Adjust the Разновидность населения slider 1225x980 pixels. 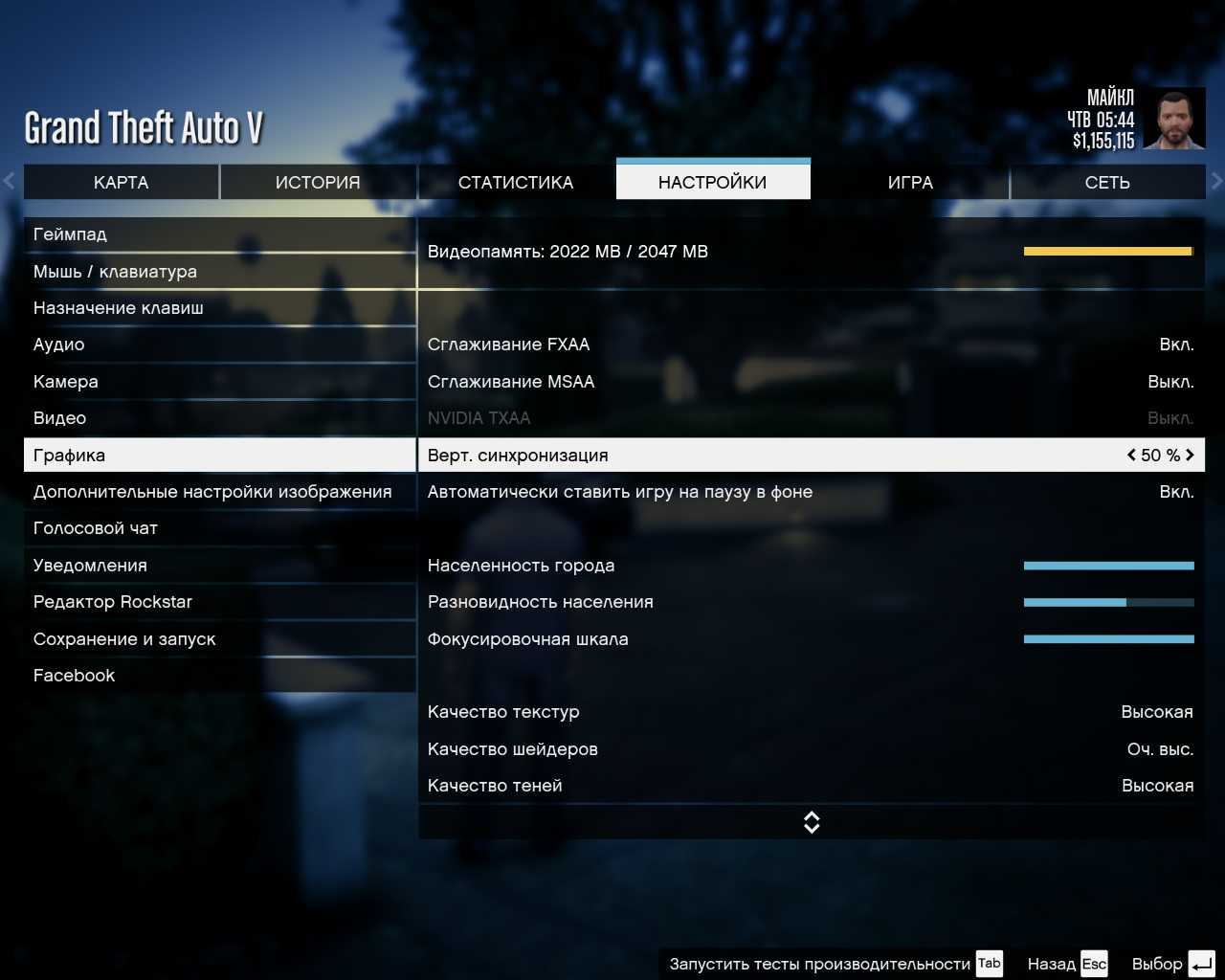pyautogui.click(x=1109, y=602)
